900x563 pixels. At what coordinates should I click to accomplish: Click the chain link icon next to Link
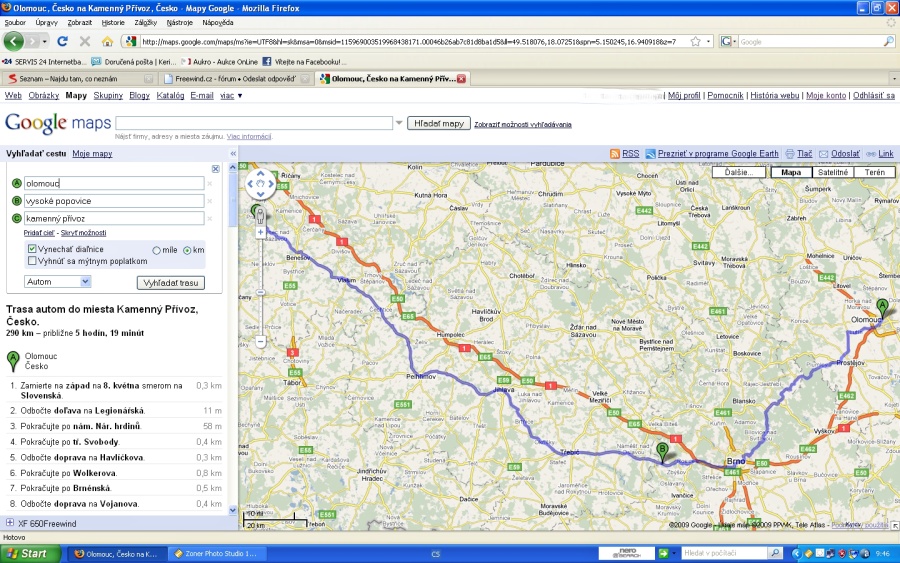(871, 154)
